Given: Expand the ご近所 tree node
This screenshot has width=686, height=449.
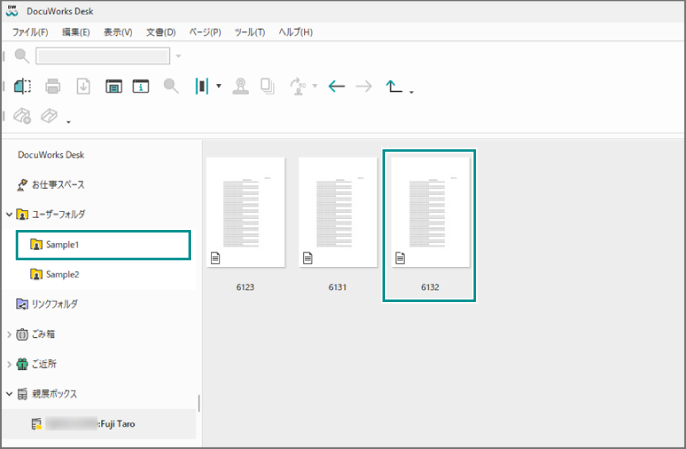Looking at the screenshot, I should coord(9,364).
